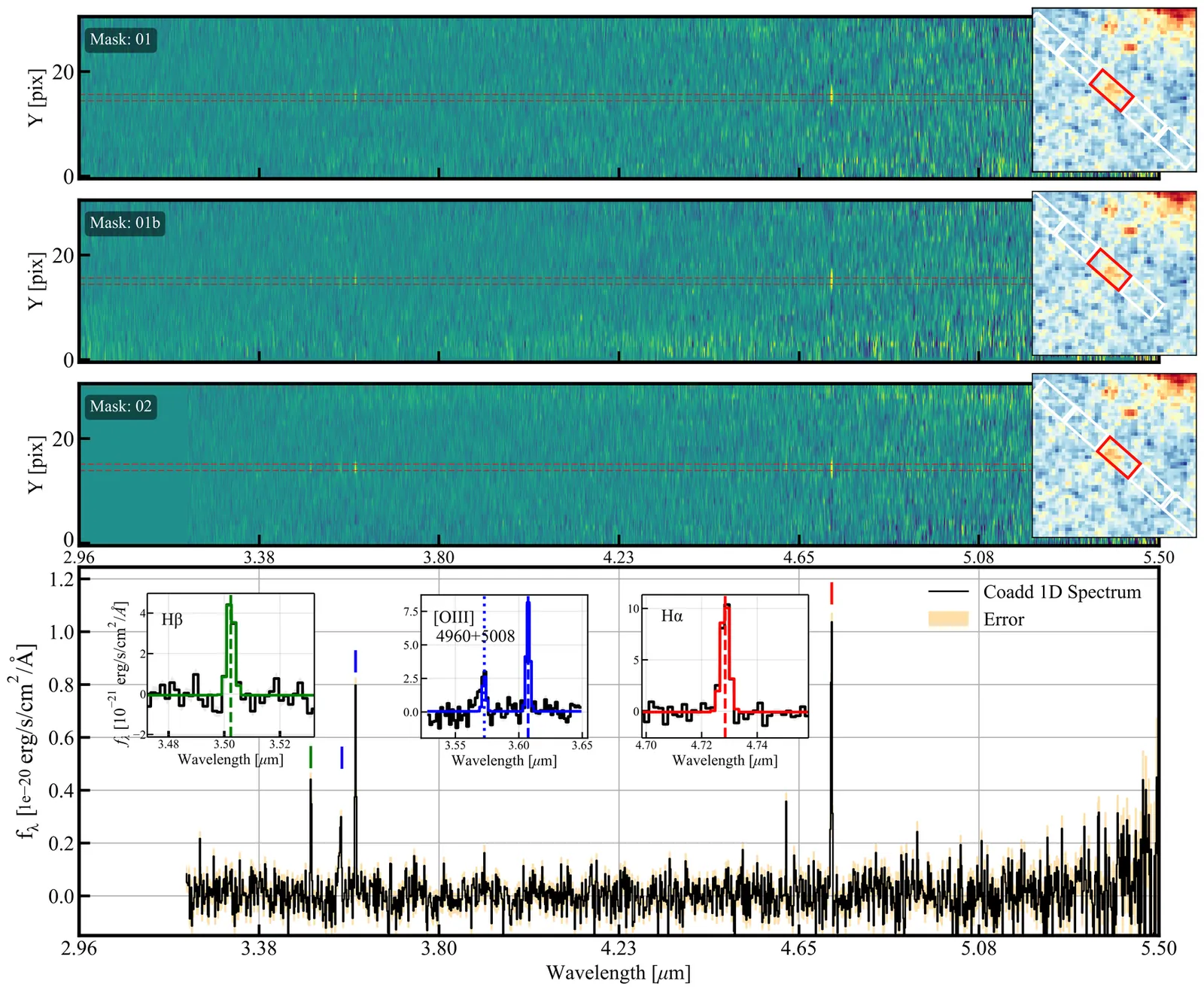The image size is (1204, 990).
Task: Click the tall blue [OIII] marker in main spectrum
Action: tap(355, 661)
